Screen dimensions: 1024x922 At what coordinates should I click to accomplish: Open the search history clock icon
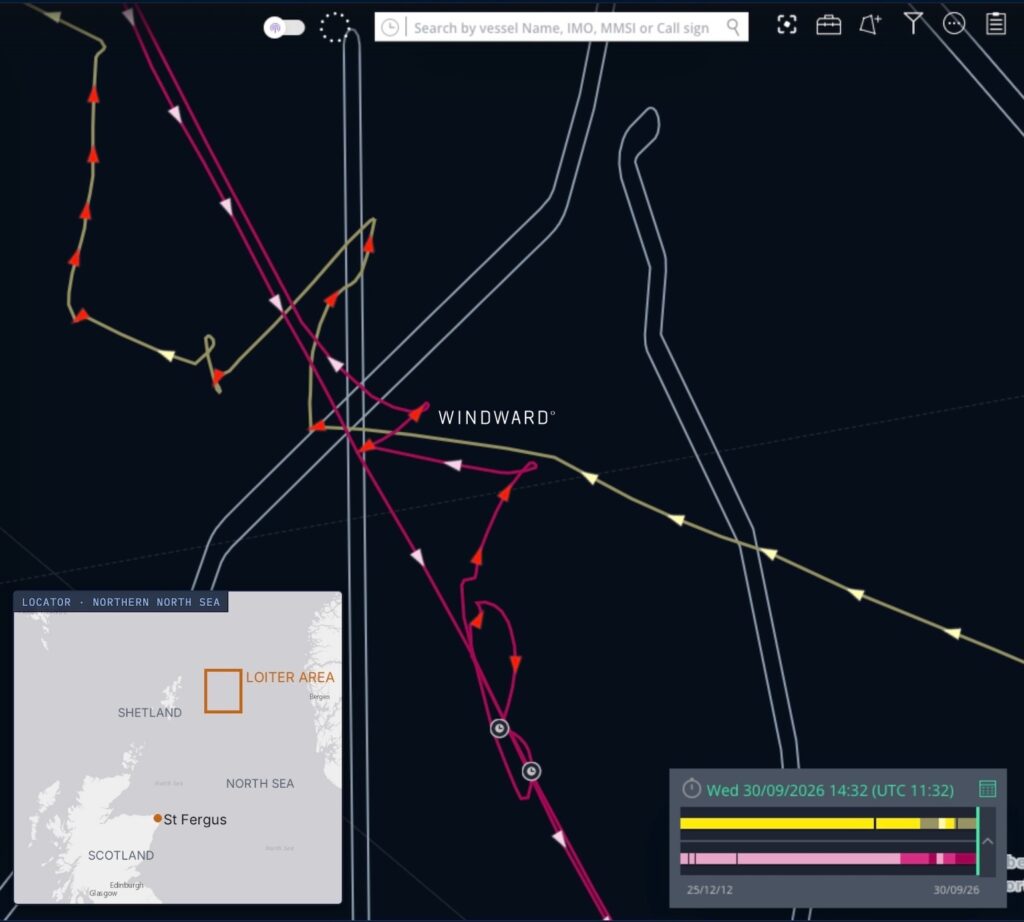pos(390,27)
